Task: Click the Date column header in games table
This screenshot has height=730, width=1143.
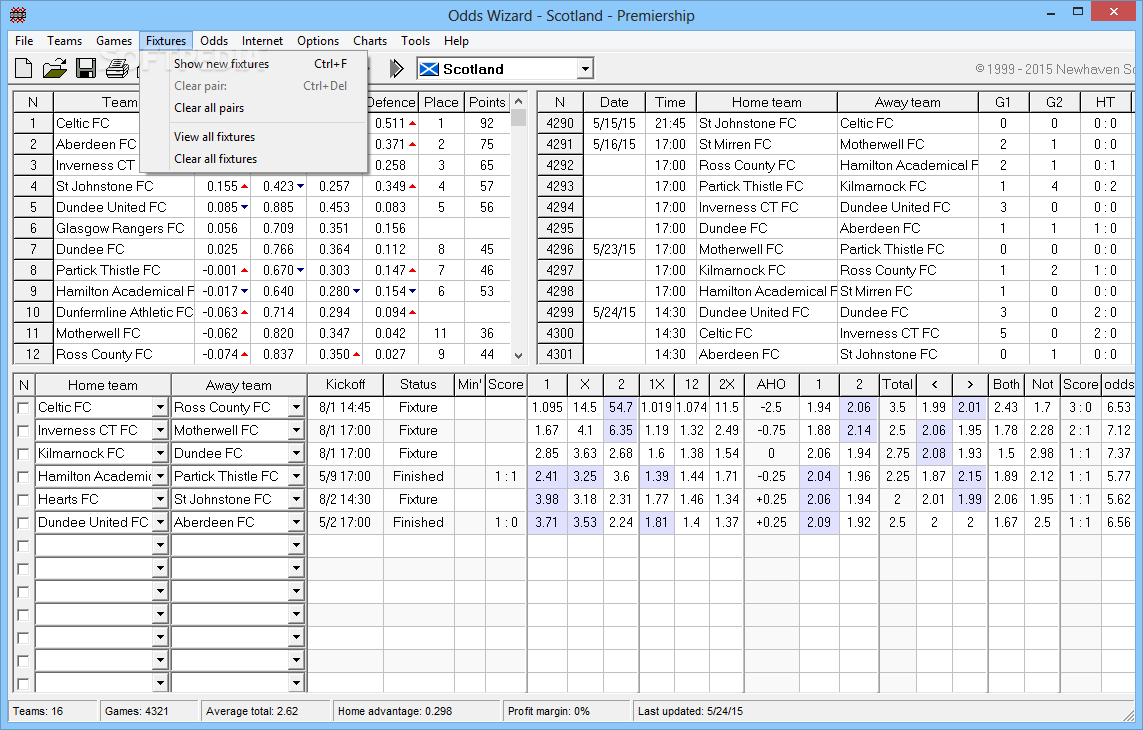Action: 614,103
